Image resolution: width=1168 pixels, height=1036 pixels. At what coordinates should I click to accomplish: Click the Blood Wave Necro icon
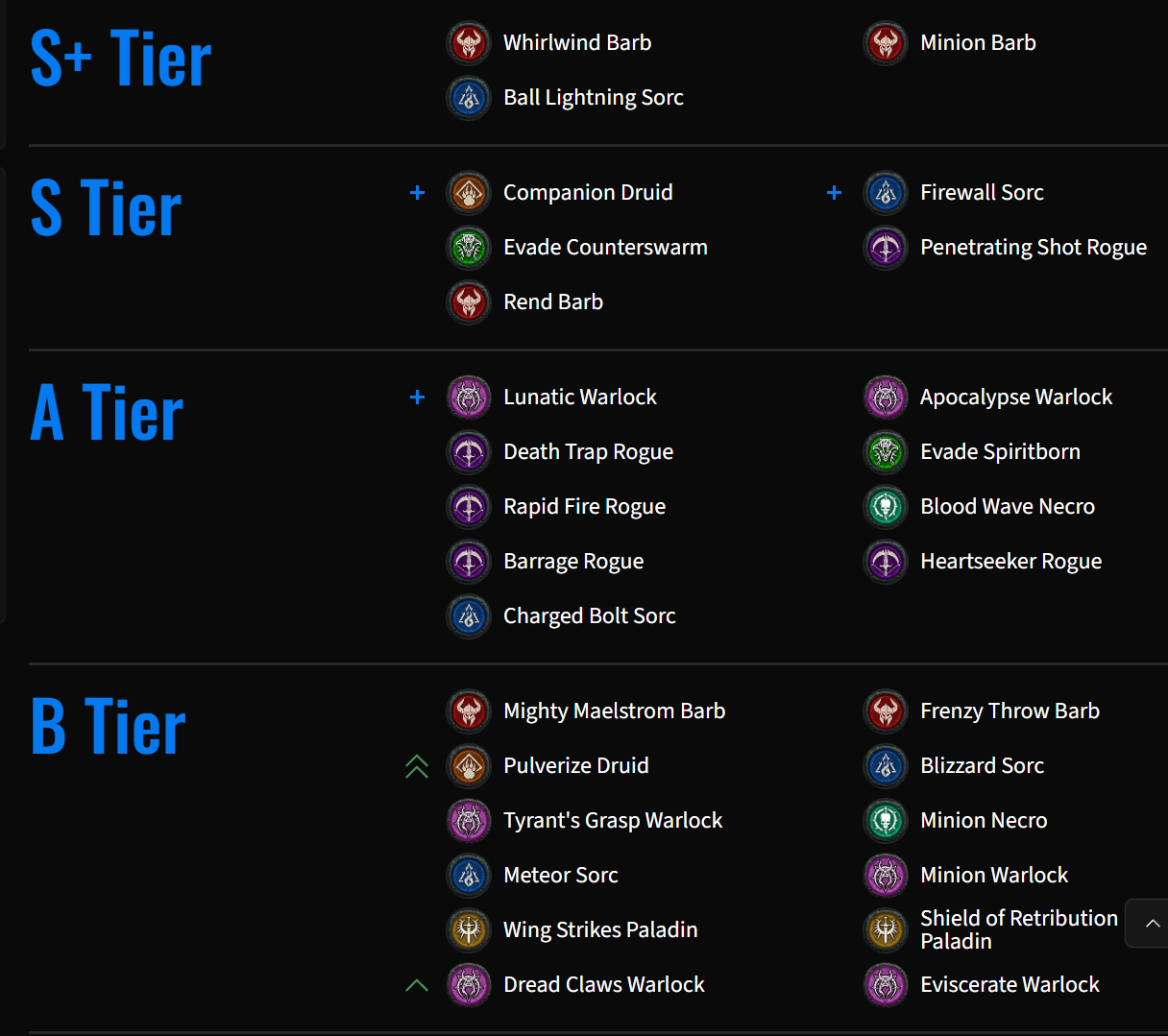[x=886, y=507]
